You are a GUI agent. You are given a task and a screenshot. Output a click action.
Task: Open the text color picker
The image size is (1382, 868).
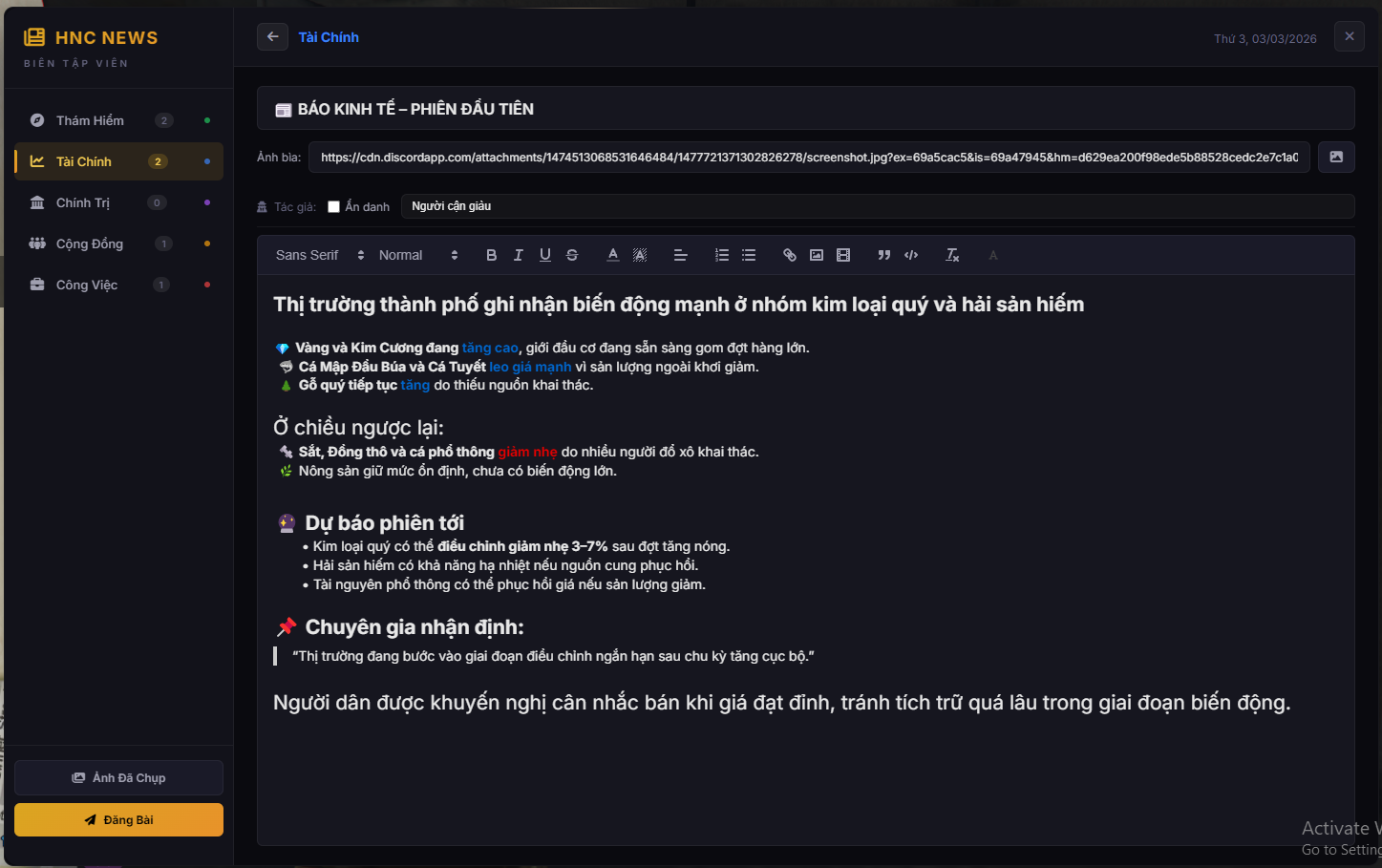tap(613, 255)
